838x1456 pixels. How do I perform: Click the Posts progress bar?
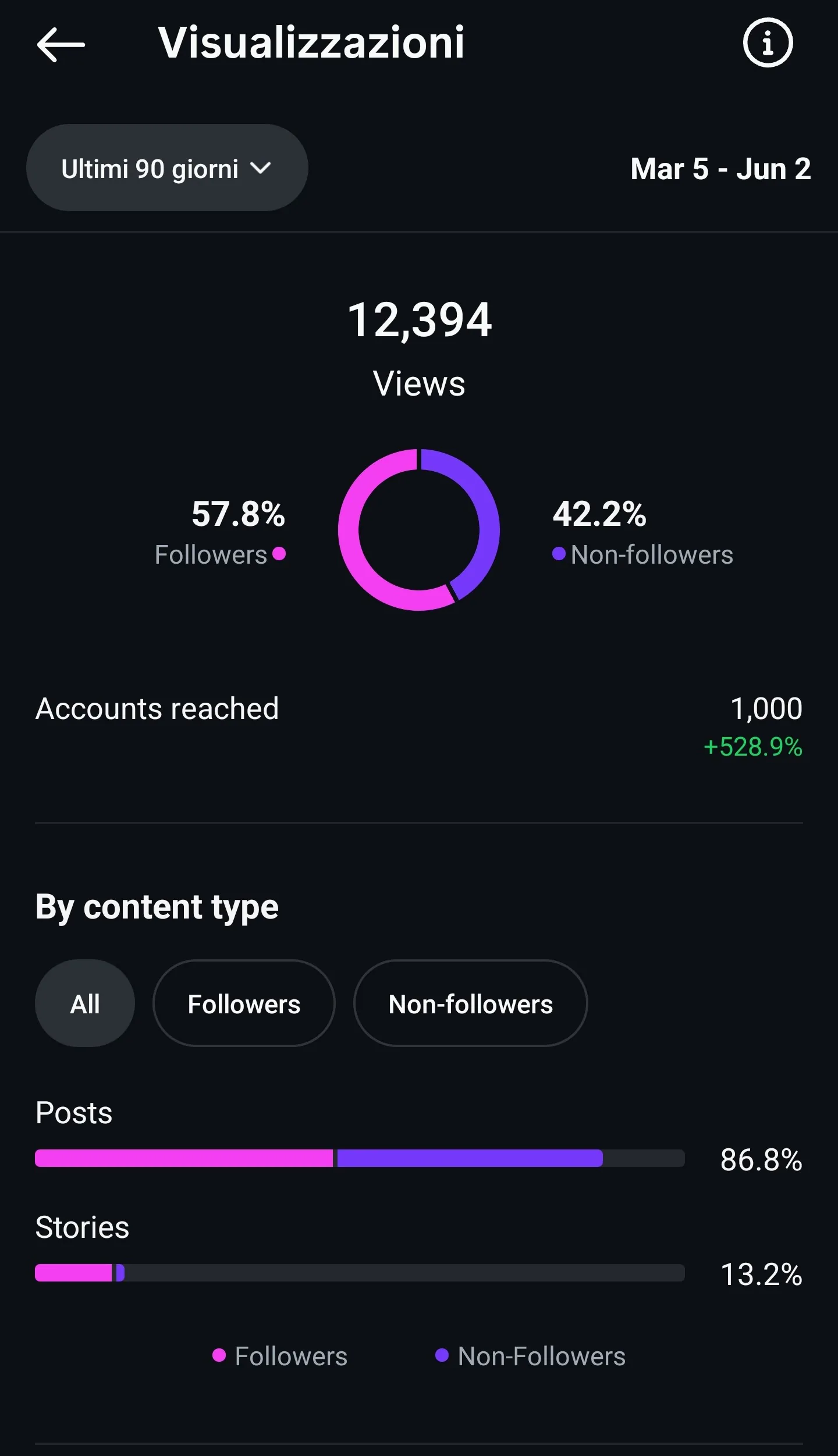click(360, 1158)
